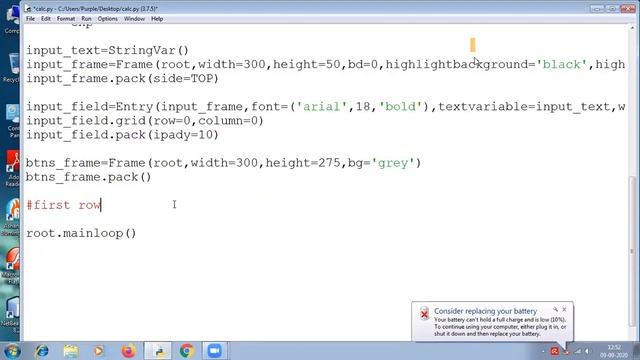Click line starting 'input_frame=Frame(root'
The width and height of the screenshot is (640, 360).
pyautogui.click(x=326, y=64)
